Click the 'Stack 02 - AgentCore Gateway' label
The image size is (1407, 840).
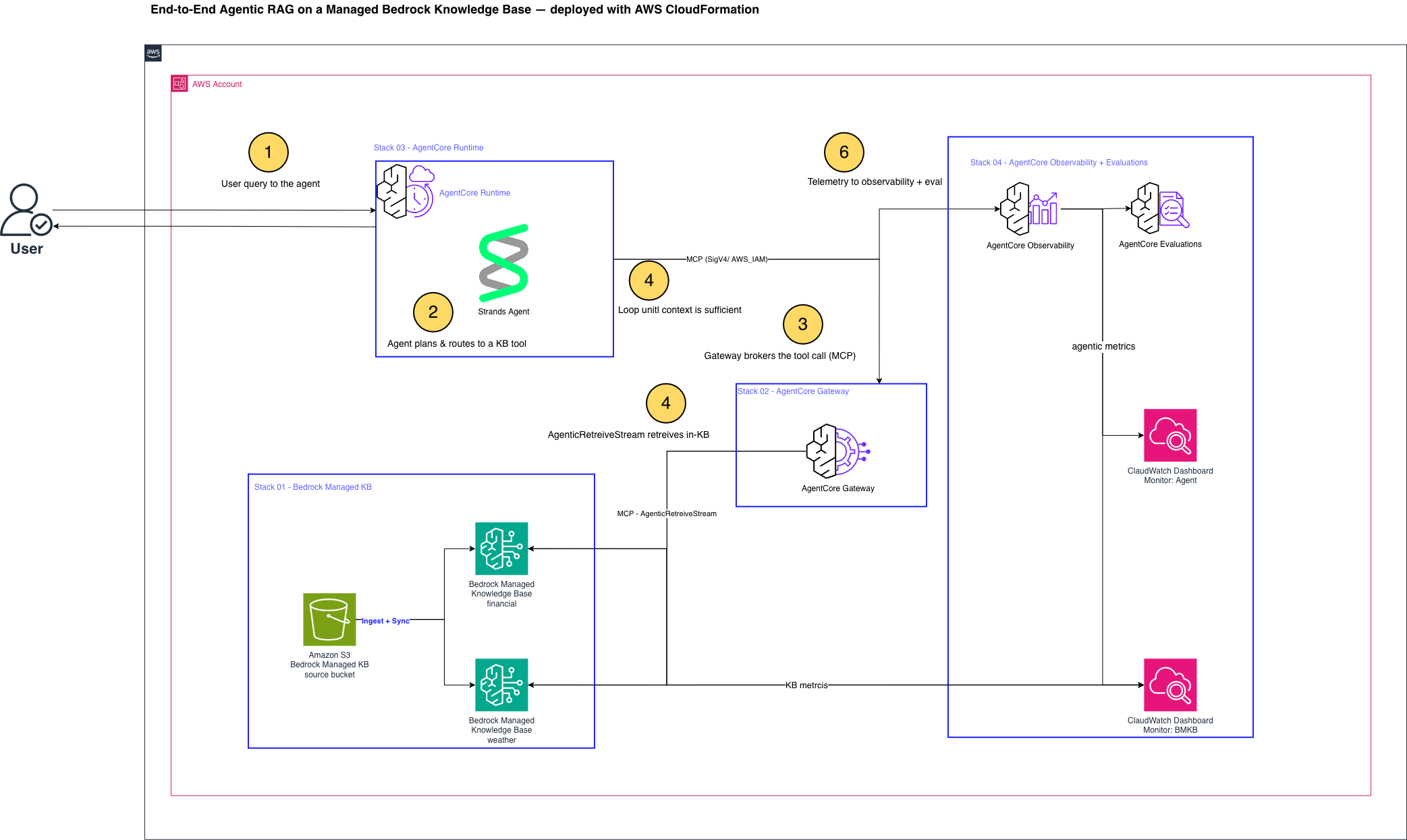(793, 391)
